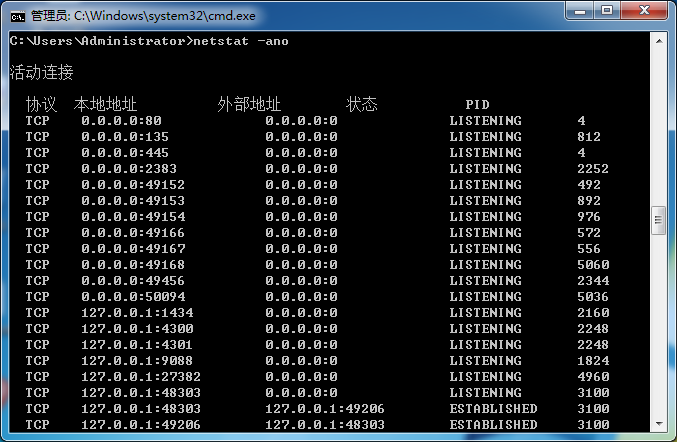Click foreign address 127.0.0.1:49206
Image resolution: width=677 pixels, height=442 pixels.
(325, 408)
